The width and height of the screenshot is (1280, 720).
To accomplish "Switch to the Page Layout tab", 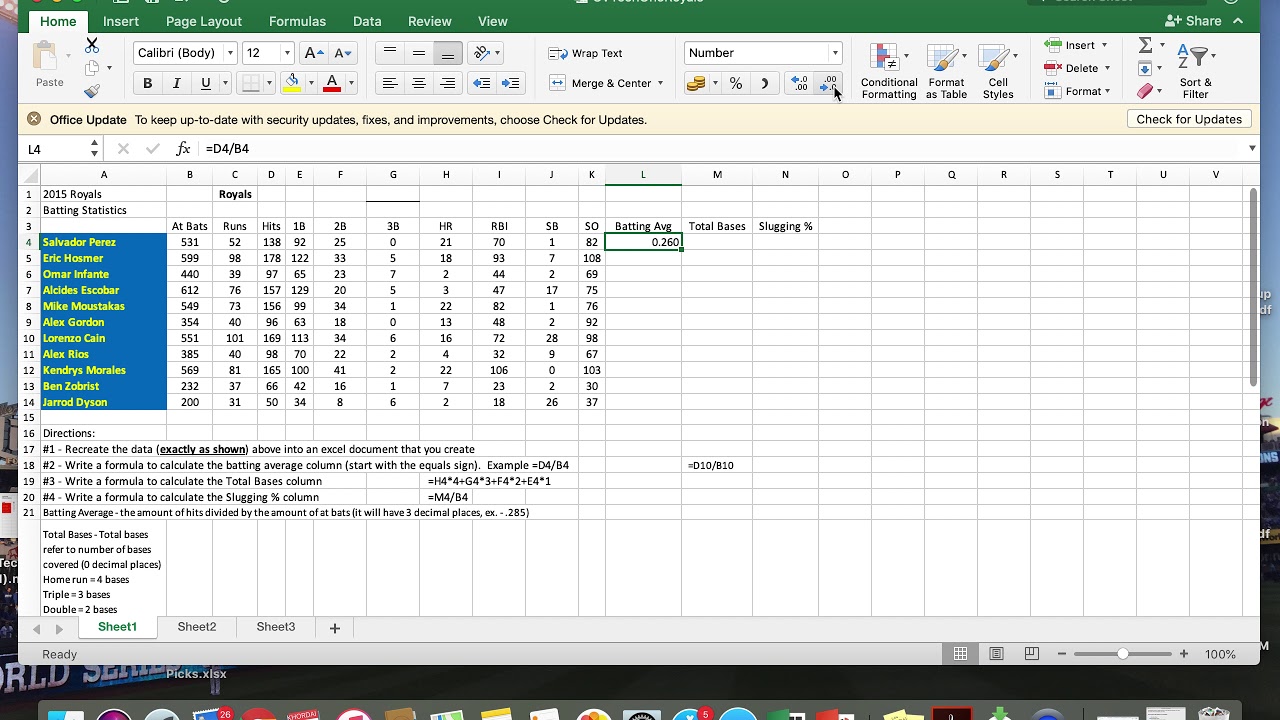I will coord(204,21).
